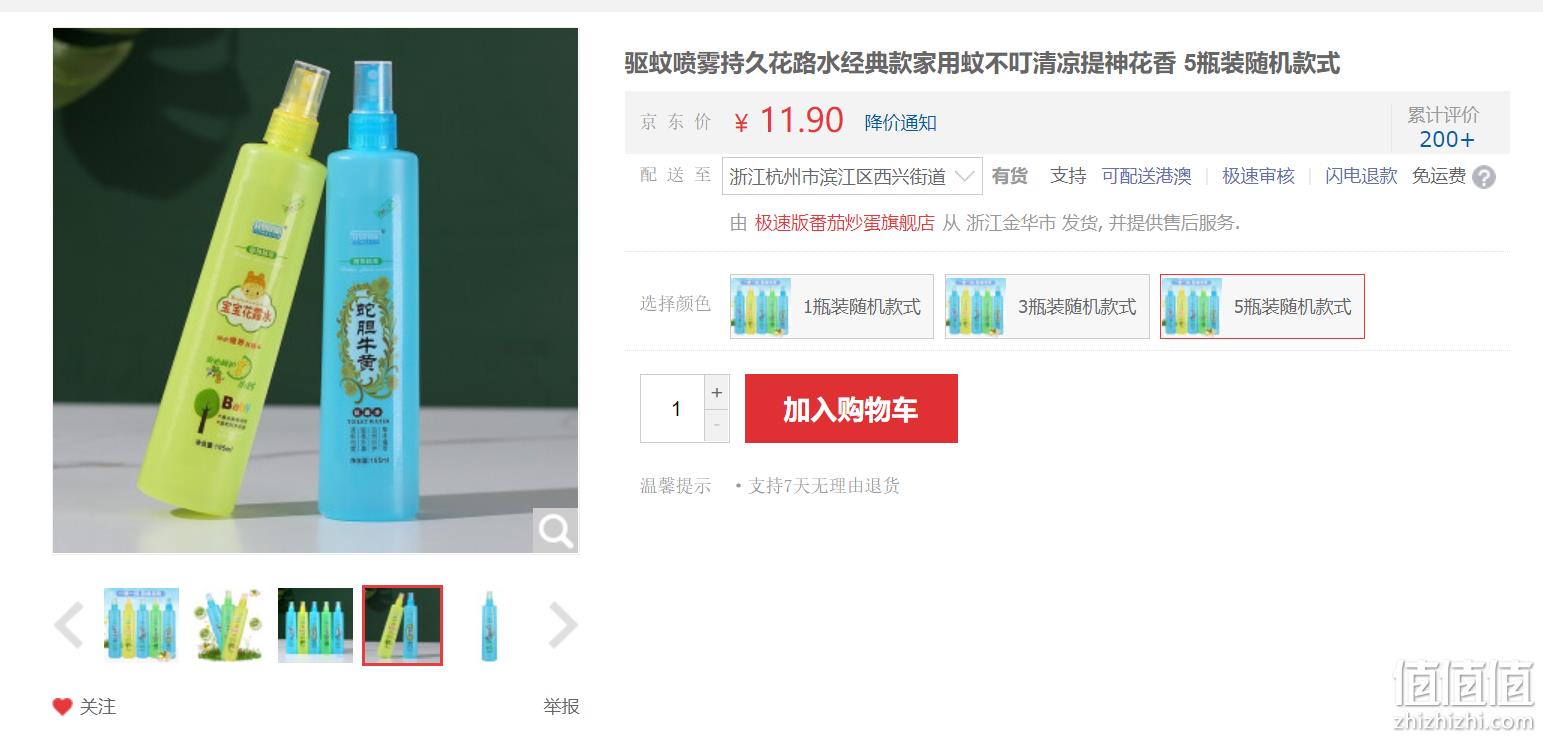Show next thumbnails with right arrow
Screen dimensions: 1543x739
pyautogui.click(x=563, y=626)
